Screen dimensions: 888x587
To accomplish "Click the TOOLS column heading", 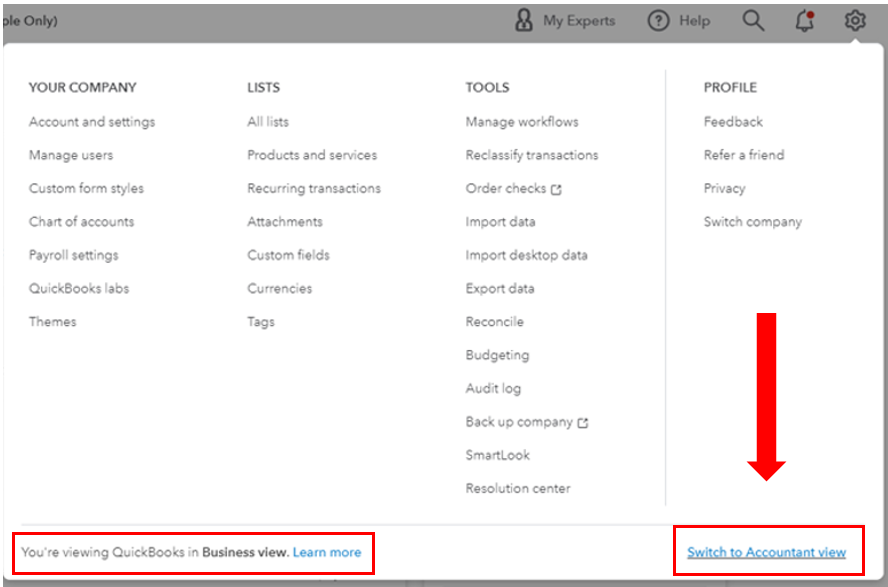I will pyautogui.click(x=487, y=88).
